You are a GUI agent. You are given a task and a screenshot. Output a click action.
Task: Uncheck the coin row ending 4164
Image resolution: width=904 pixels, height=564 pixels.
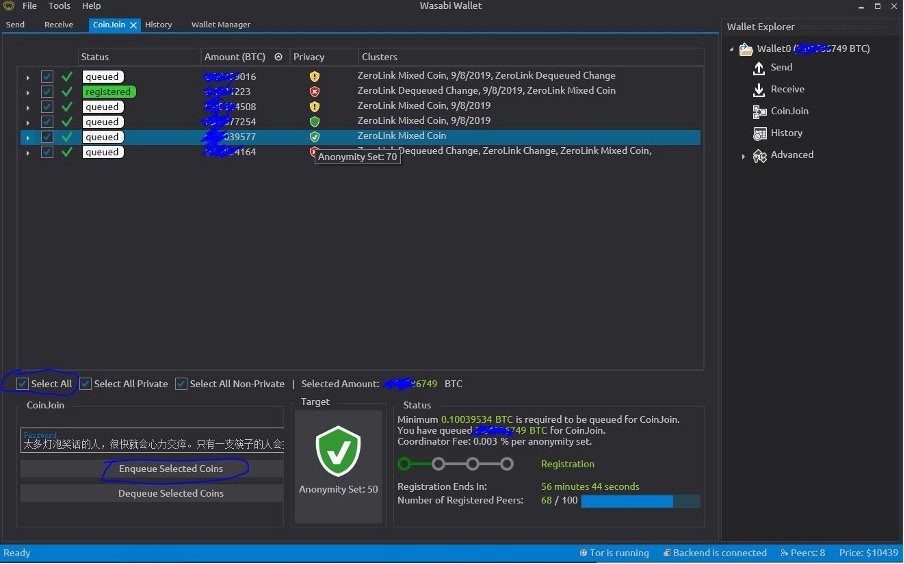(x=47, y=152)
